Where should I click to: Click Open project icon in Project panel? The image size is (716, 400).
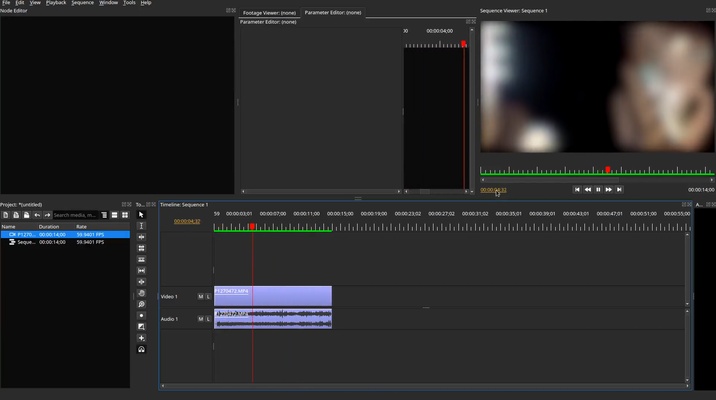[x=16, y=215]
